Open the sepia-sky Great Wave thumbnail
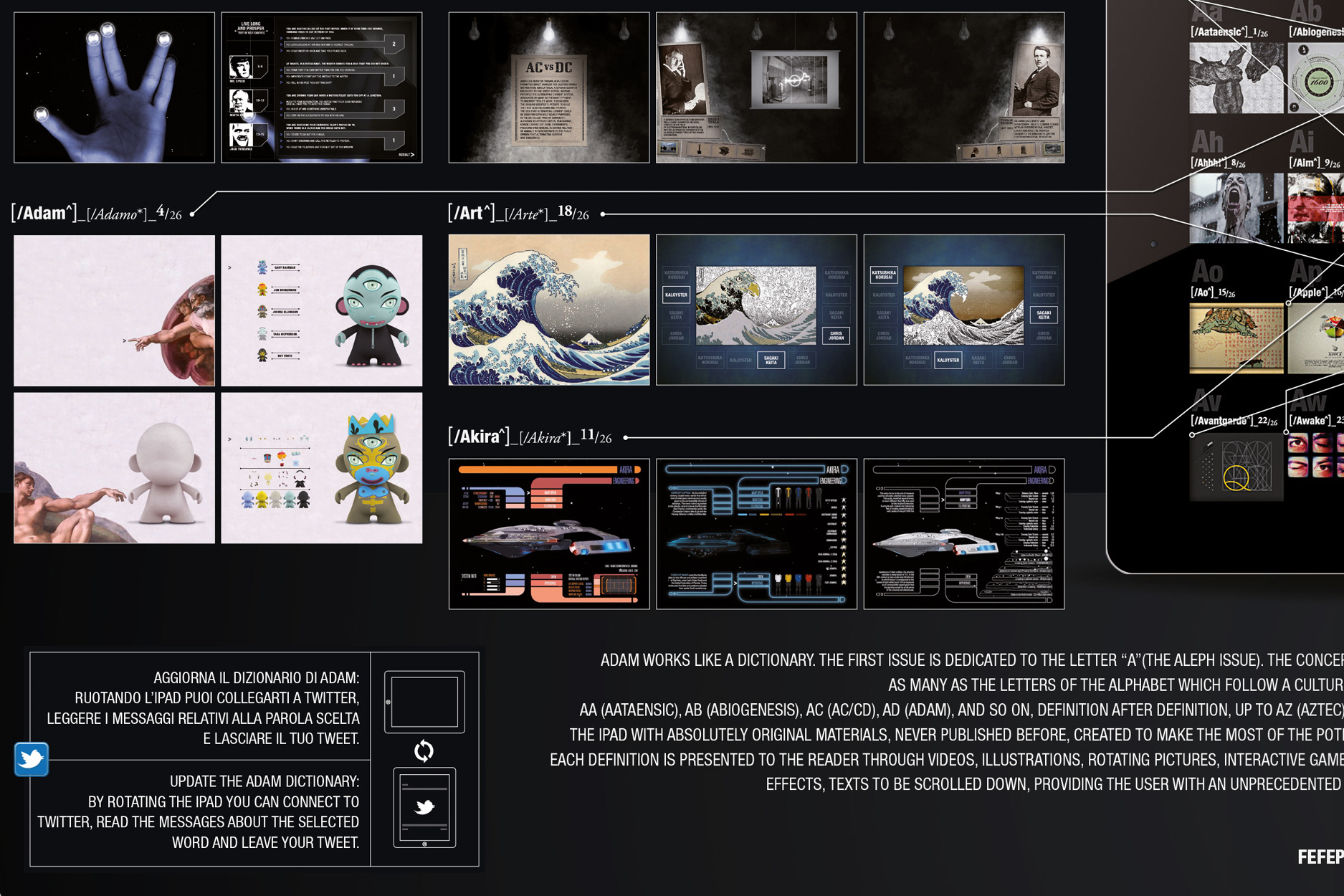 point(964,310)
